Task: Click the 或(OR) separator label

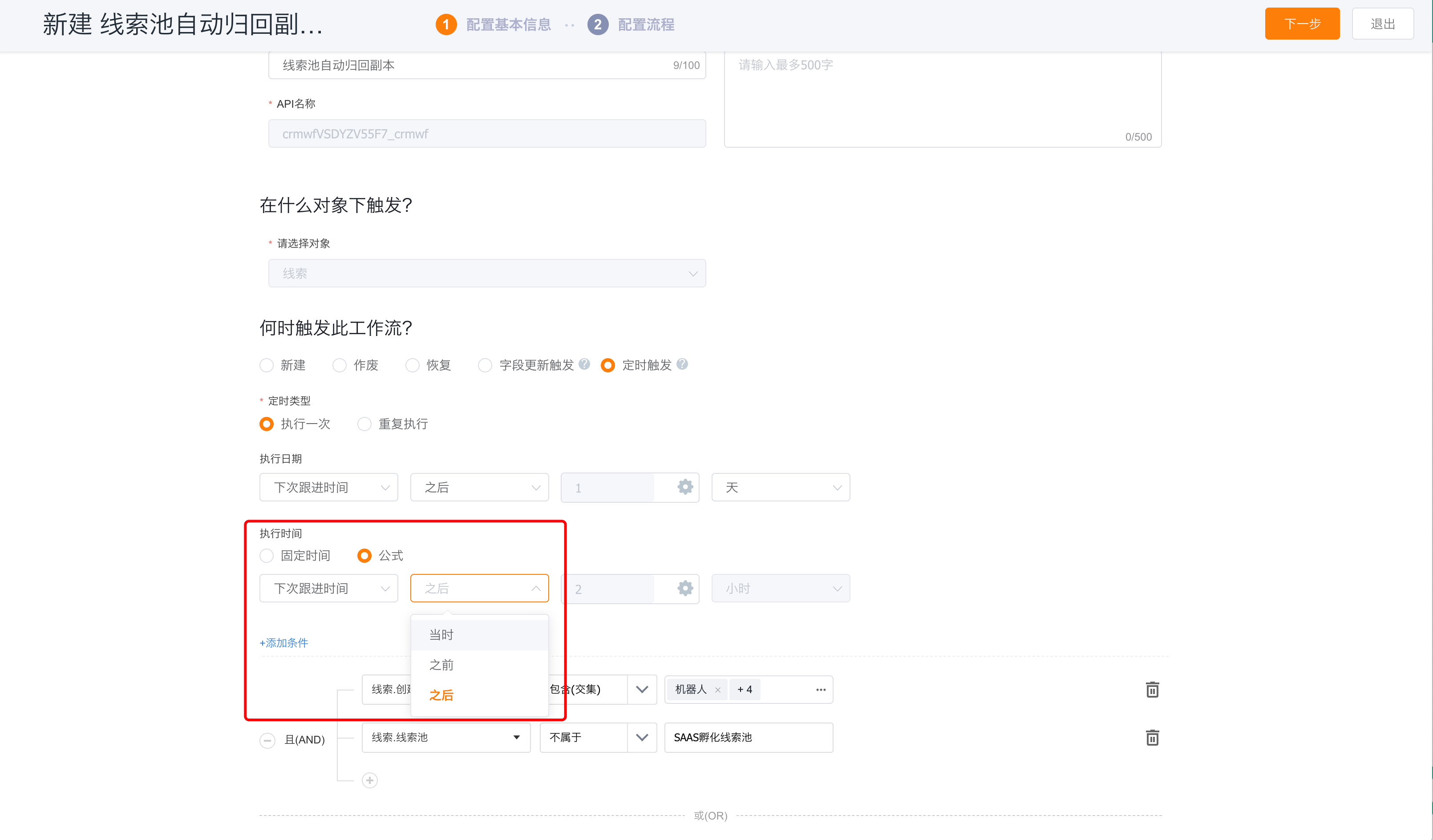Action: [711, 816]
